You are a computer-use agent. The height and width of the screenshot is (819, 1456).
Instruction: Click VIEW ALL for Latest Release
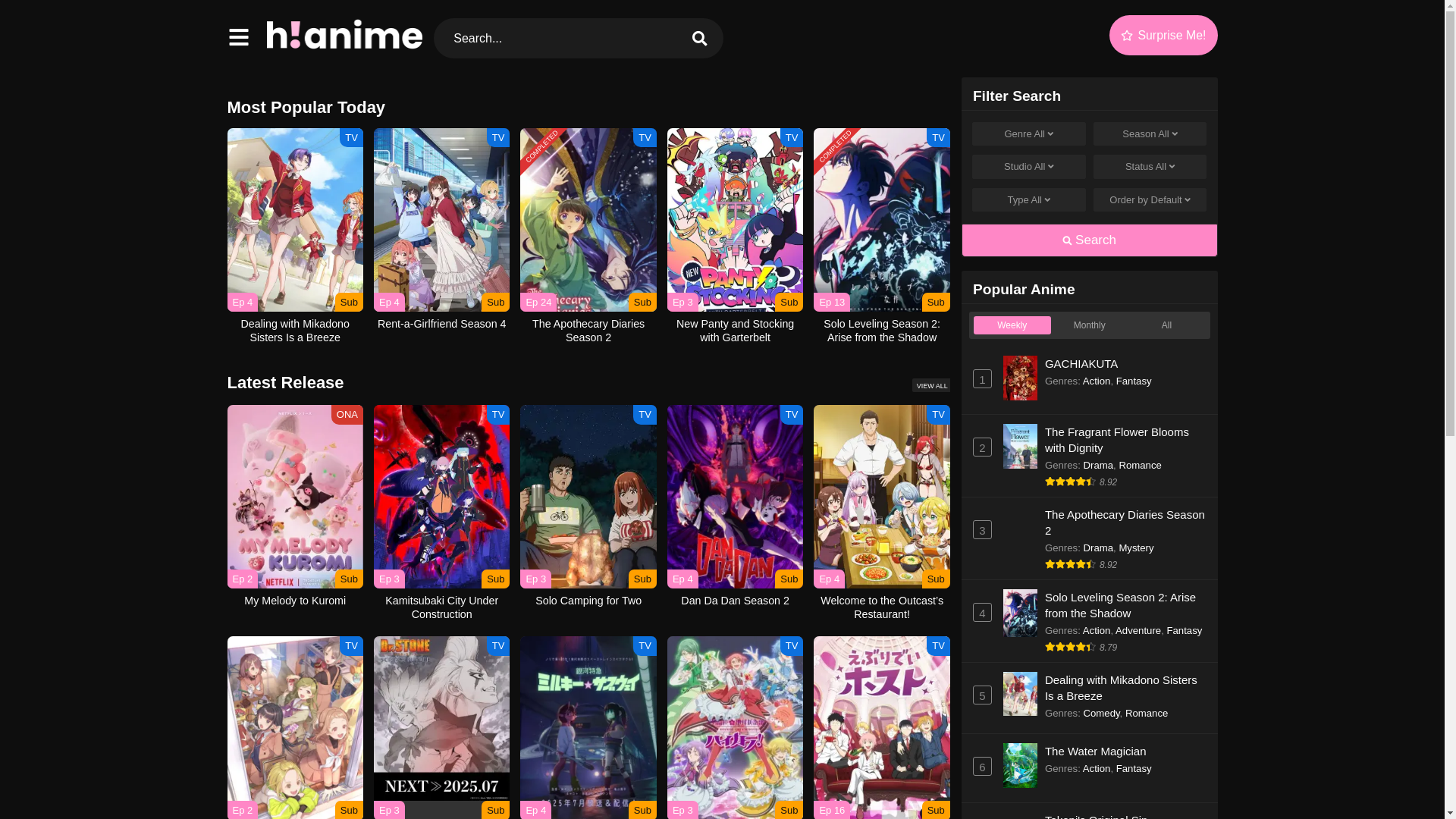(931, 386)
